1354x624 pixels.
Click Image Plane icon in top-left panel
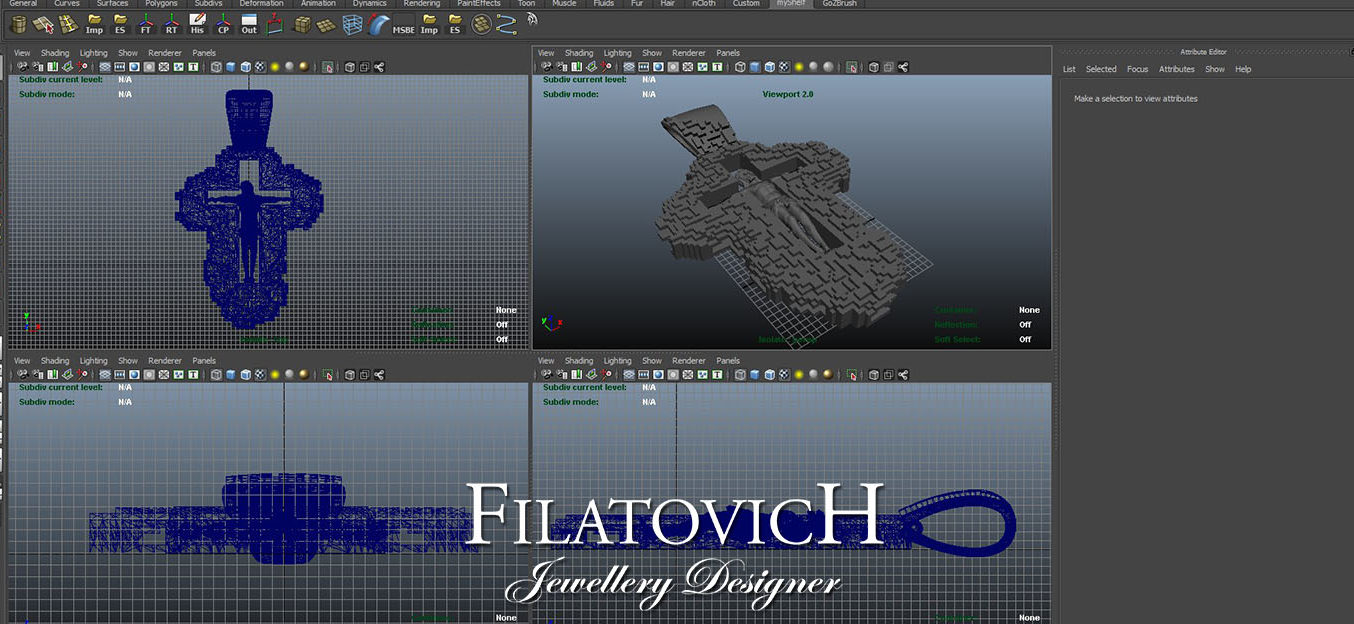[x=67, y=67]
